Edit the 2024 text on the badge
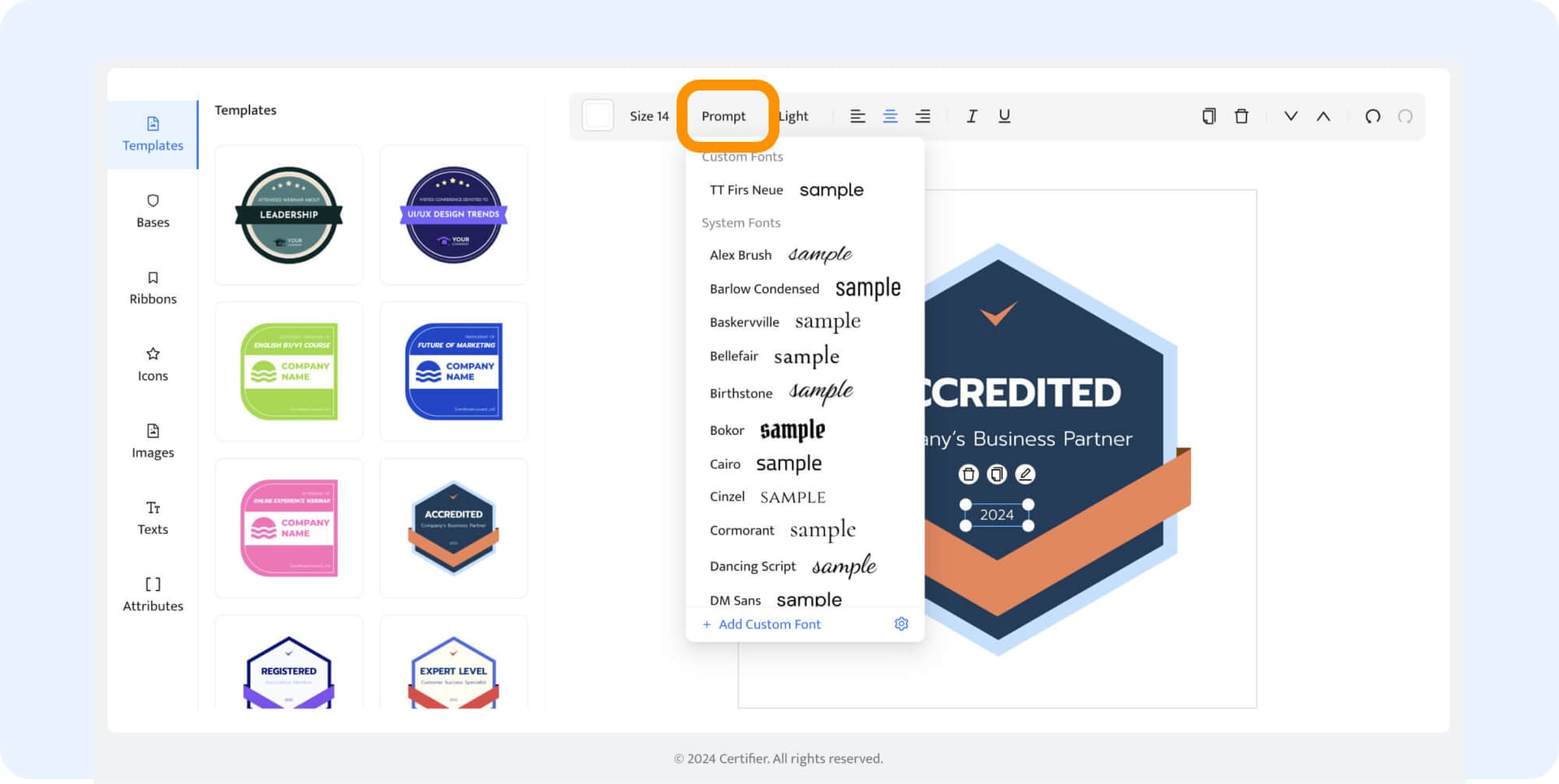The height and width of the screenshot is (784, 1559). click(1025, 474)
